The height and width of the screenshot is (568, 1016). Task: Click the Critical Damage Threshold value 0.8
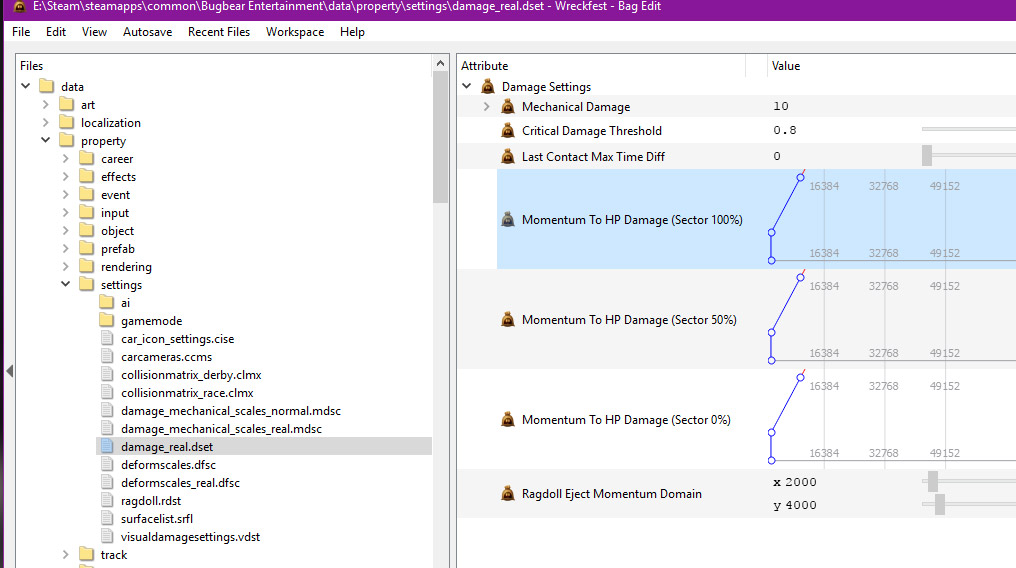tap(785, 130)
